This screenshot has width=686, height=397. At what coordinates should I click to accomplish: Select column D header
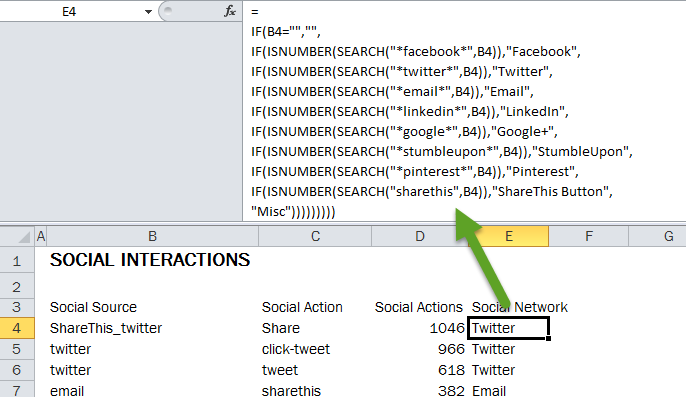(x=420, y=236)
